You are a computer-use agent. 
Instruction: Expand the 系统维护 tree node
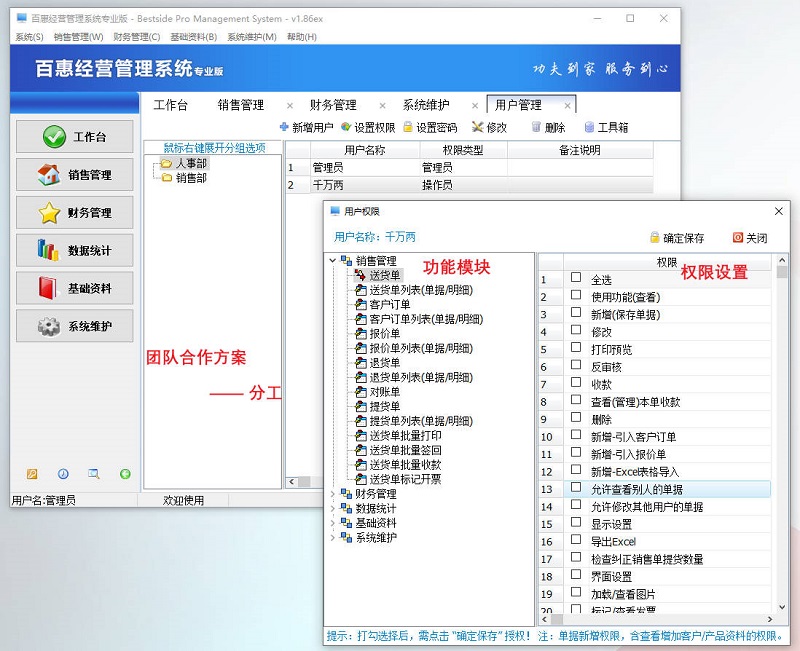(333, 537)
